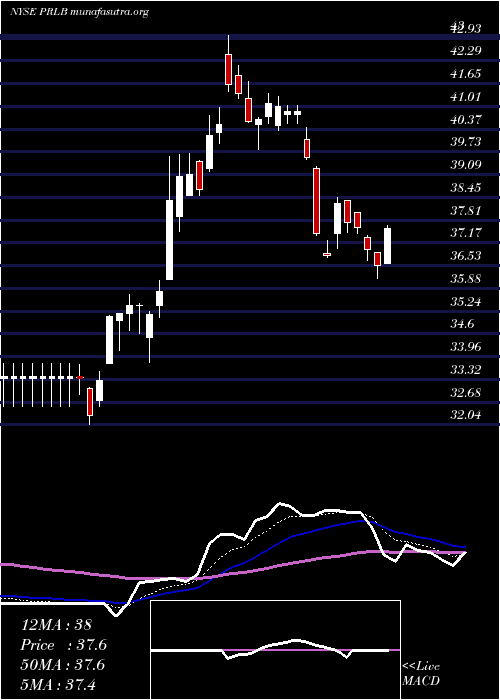Select the 32.04 price axis label

(x=466, y=415)
